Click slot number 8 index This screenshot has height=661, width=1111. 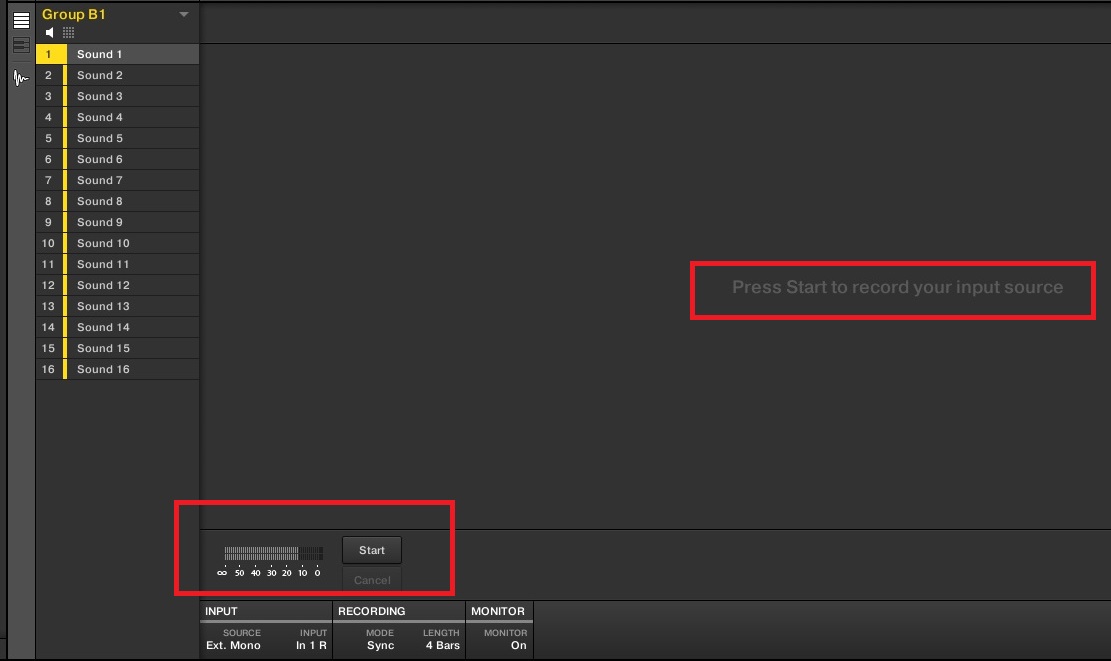tap(49, 201)
